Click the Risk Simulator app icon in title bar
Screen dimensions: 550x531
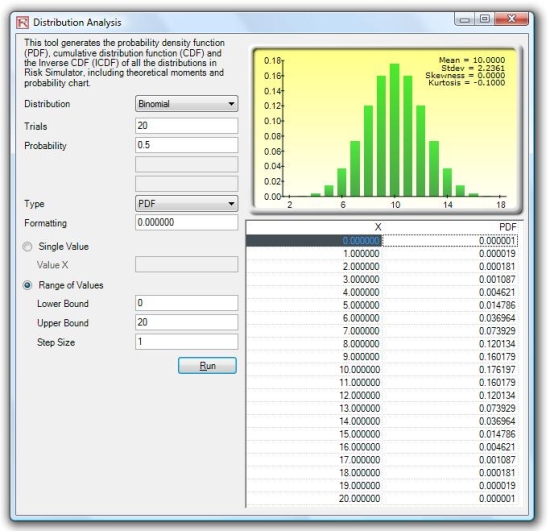(23, 22)
